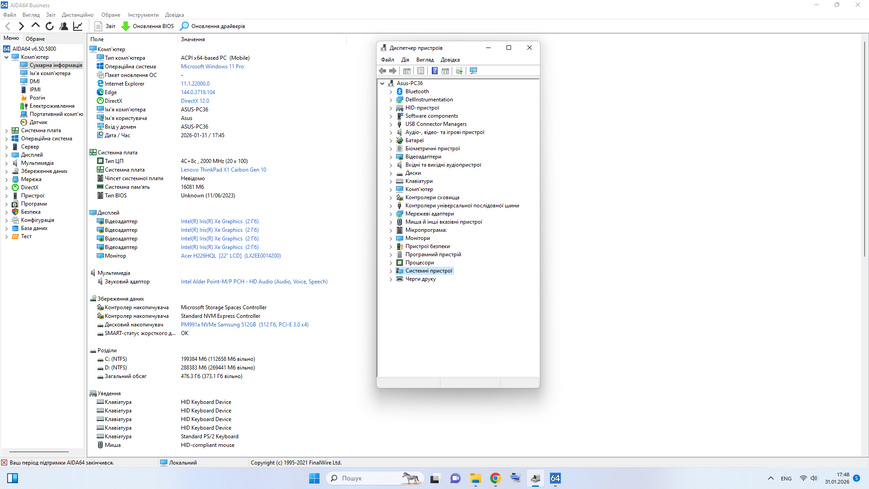Open Intel Alder Point-M/P PCH audio link
The width and height of the screenshot is (869, 489).
254,282
